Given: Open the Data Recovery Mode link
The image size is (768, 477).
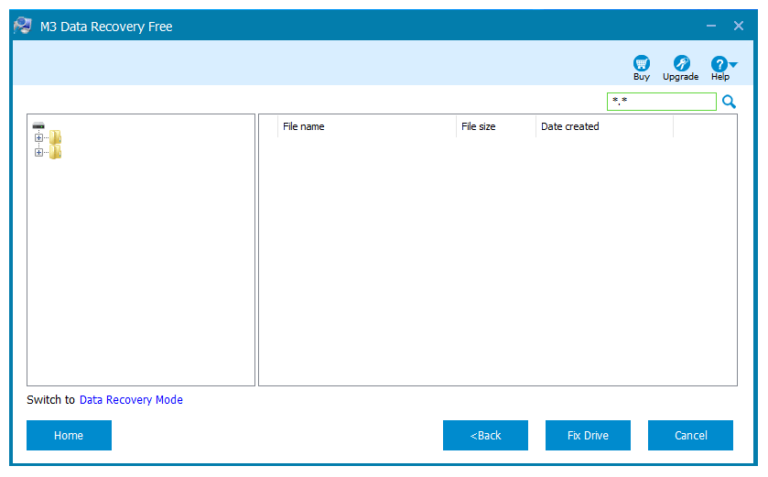Looking at the screenshot, I should point(131,400).
